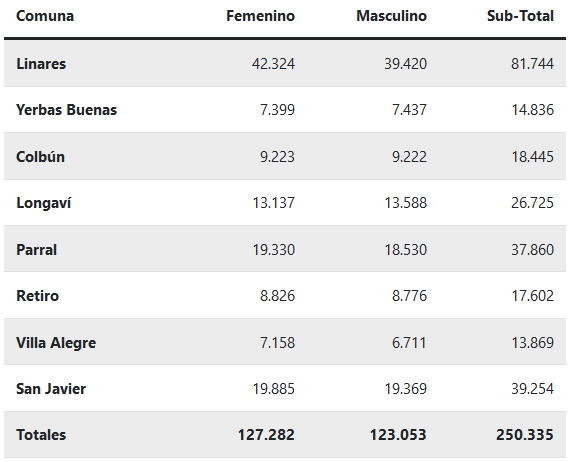The width and height of the screenshot is (572, 462).
Task: Select the Sub-Total column header
Action: pyautogui.click(x=520, y=16)
